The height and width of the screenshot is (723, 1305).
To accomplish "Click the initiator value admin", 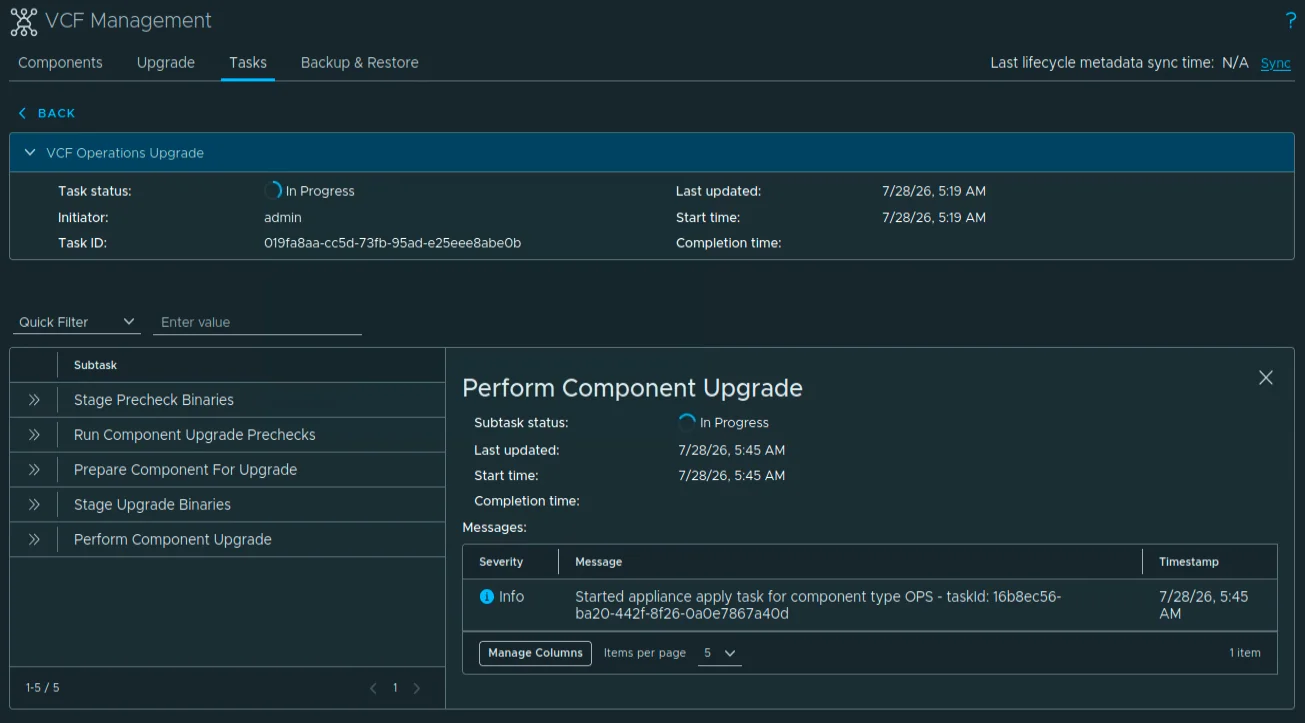I will tap(283, 217).
